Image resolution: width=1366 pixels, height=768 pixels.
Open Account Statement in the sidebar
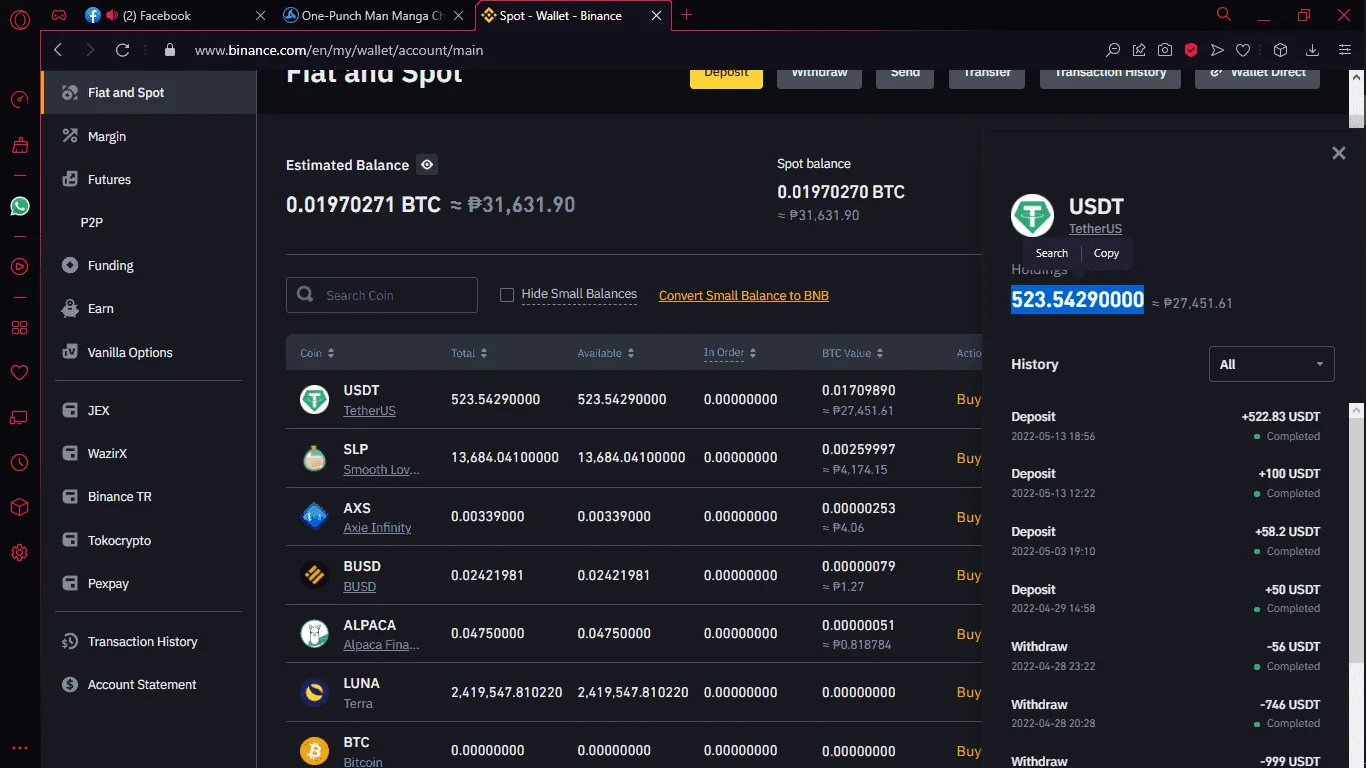149,685
